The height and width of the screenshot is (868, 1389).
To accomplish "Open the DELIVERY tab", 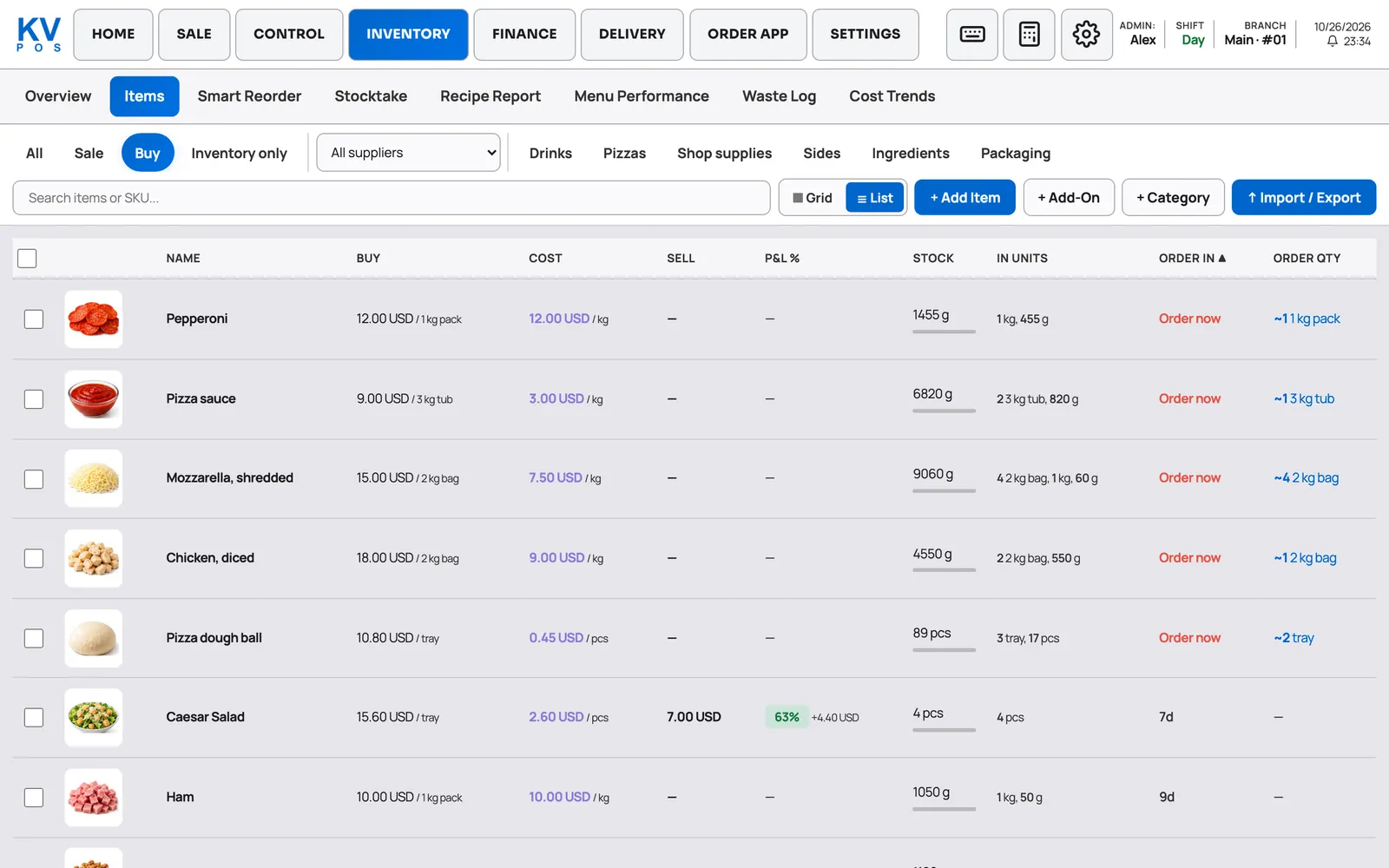I will (632, 35).
